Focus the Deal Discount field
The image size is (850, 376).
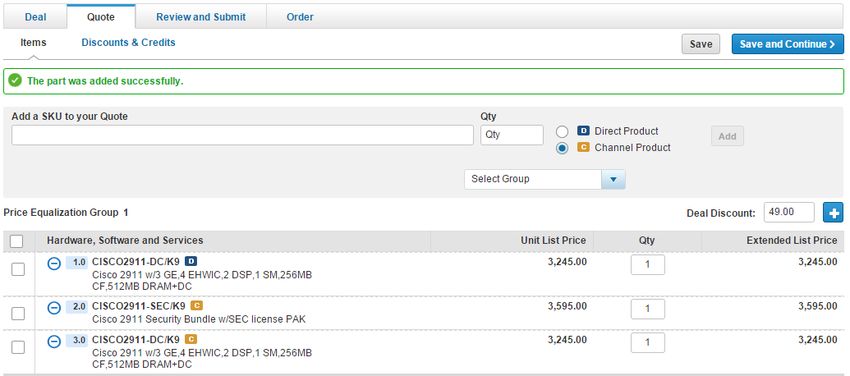789,212
